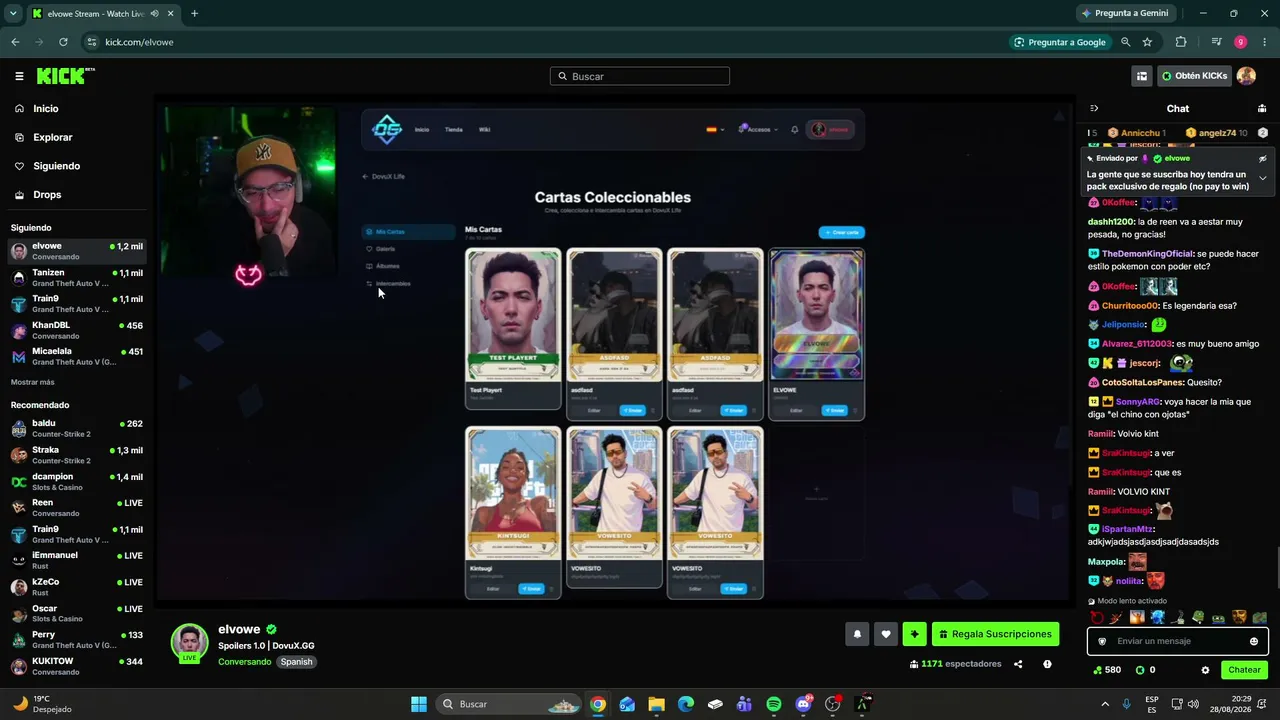Report stream via exclamation icon
1280x720 pixels.
(x=1047, y=664)
